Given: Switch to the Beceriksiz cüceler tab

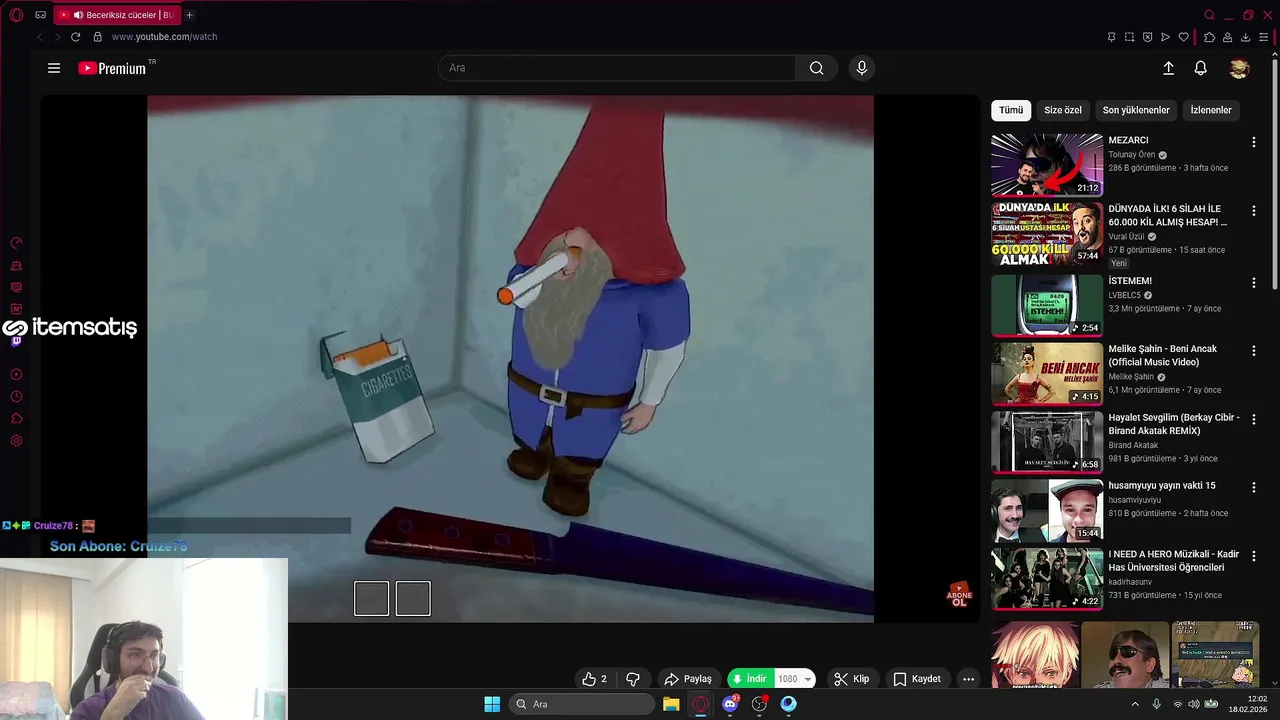Looking at the screenshot, I should click(x=116, y=15).
